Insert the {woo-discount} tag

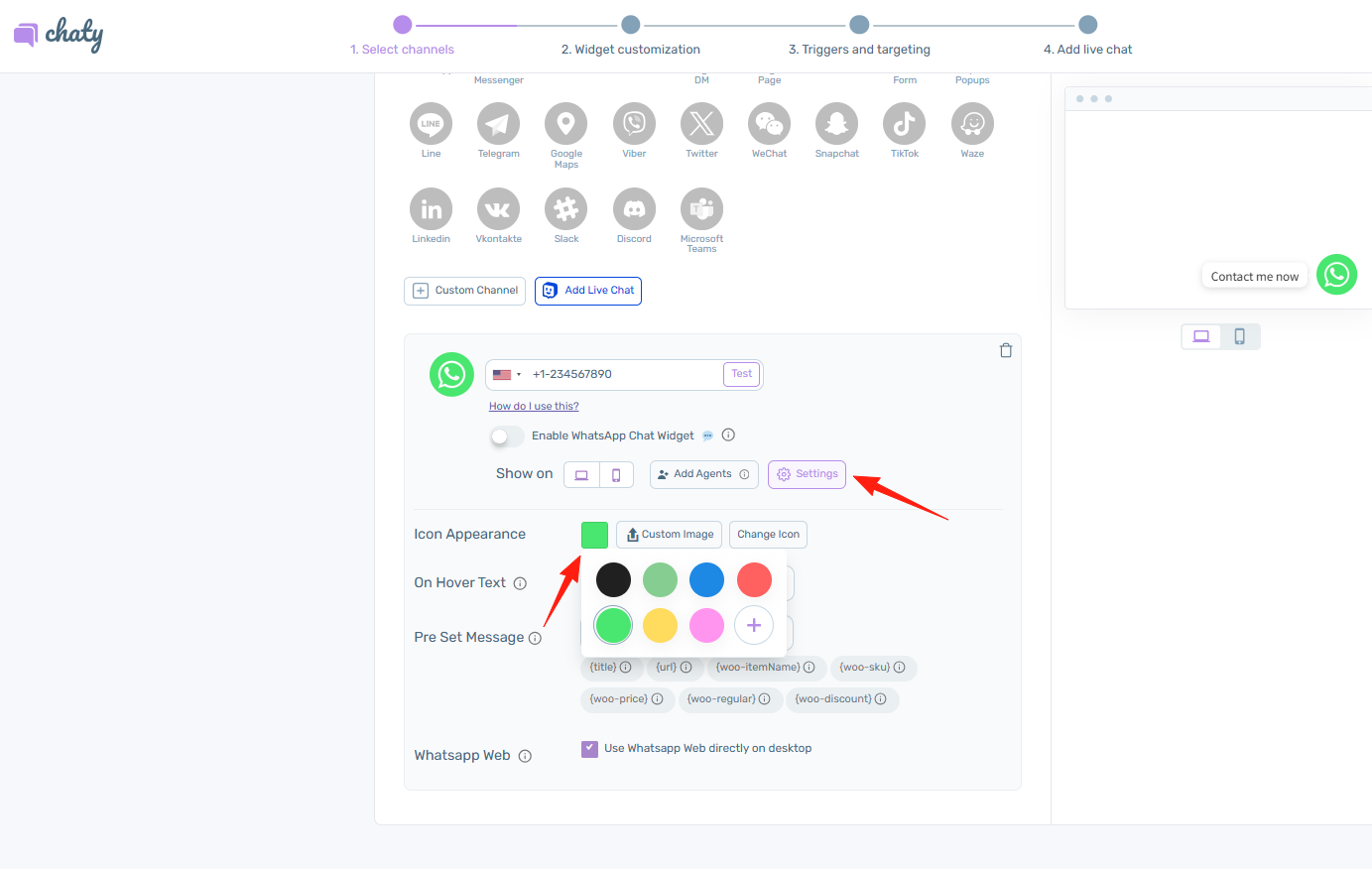coord(841,699)
